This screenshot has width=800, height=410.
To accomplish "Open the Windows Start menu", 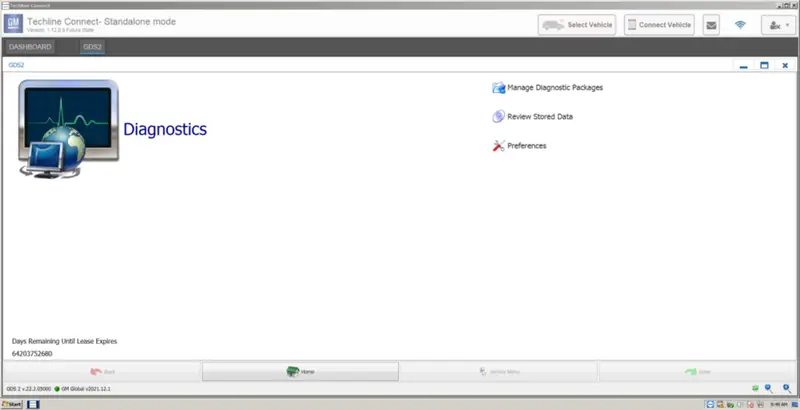I will point(11,404).
